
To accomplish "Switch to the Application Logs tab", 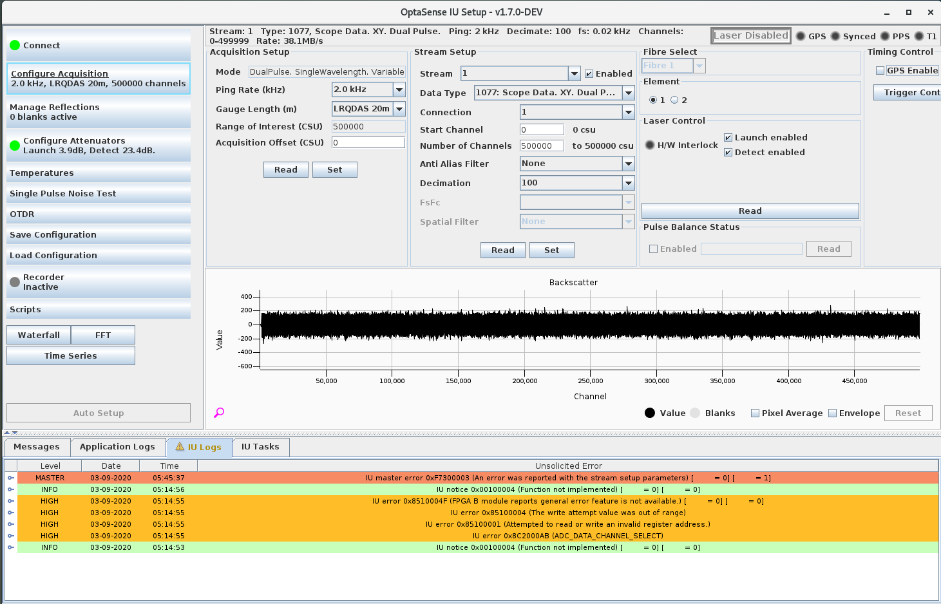I will [x=117, y=447].
